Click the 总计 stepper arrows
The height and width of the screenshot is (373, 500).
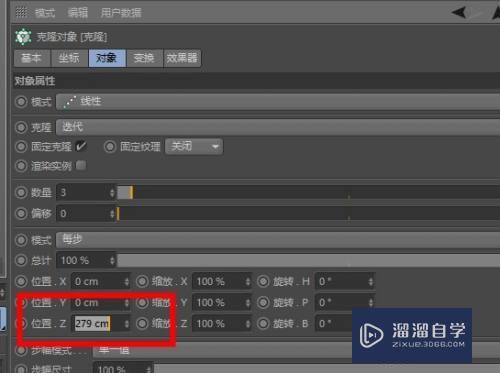112,260
